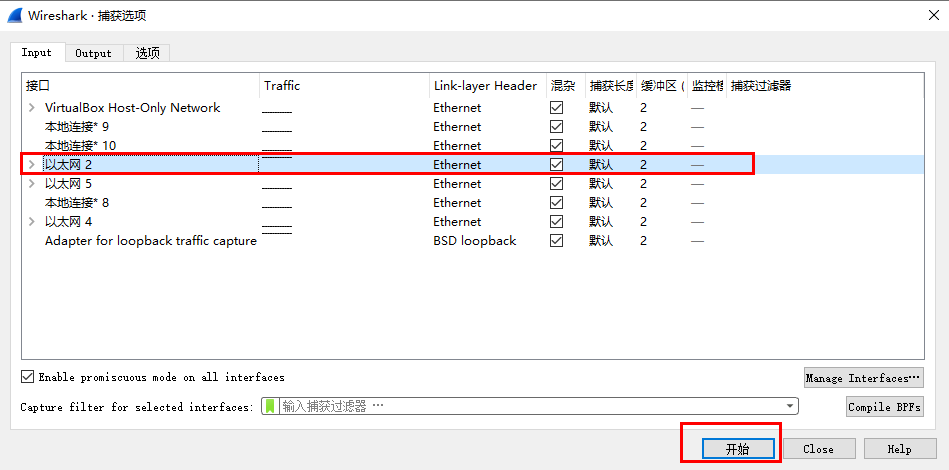Viewport: 949px width, 470px height.
Task: Select Adapter for loopback traffic capture
Action: click(x=151, y=241)
